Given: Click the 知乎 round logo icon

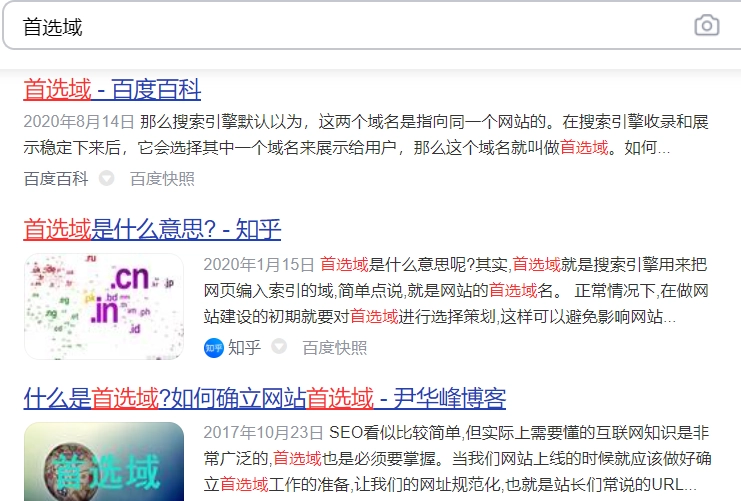Looking at the screenshot, I should click(x=214, y=348).
